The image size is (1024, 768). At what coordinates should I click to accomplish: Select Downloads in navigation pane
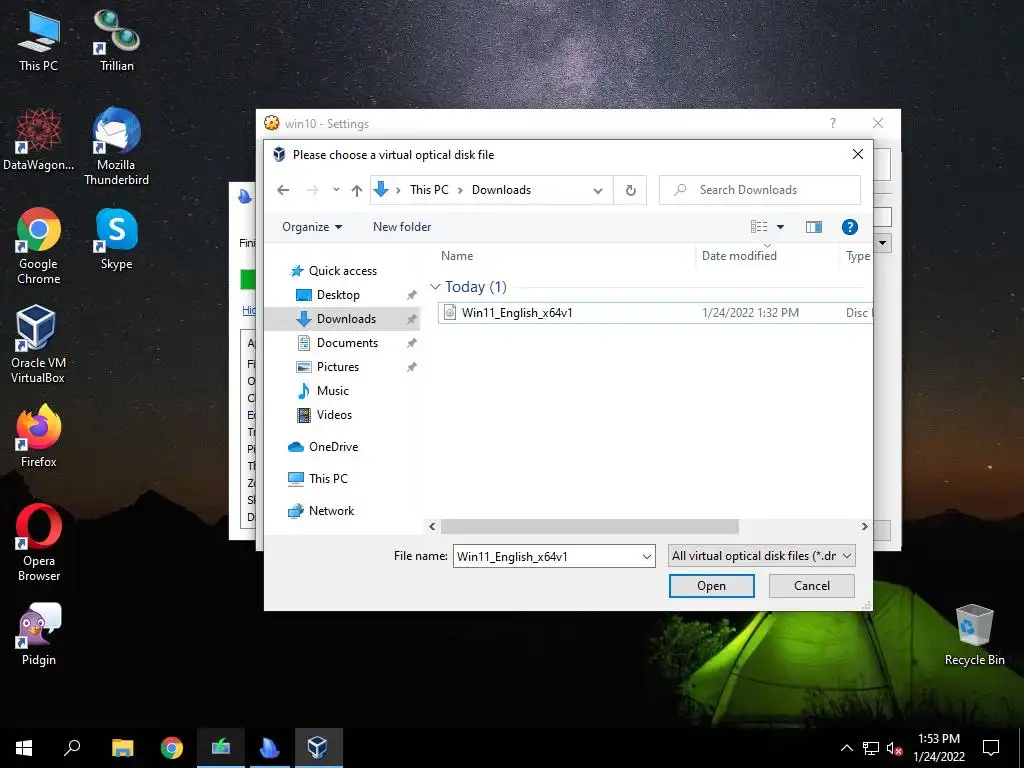pyautogui.click(x=346, y=319)
